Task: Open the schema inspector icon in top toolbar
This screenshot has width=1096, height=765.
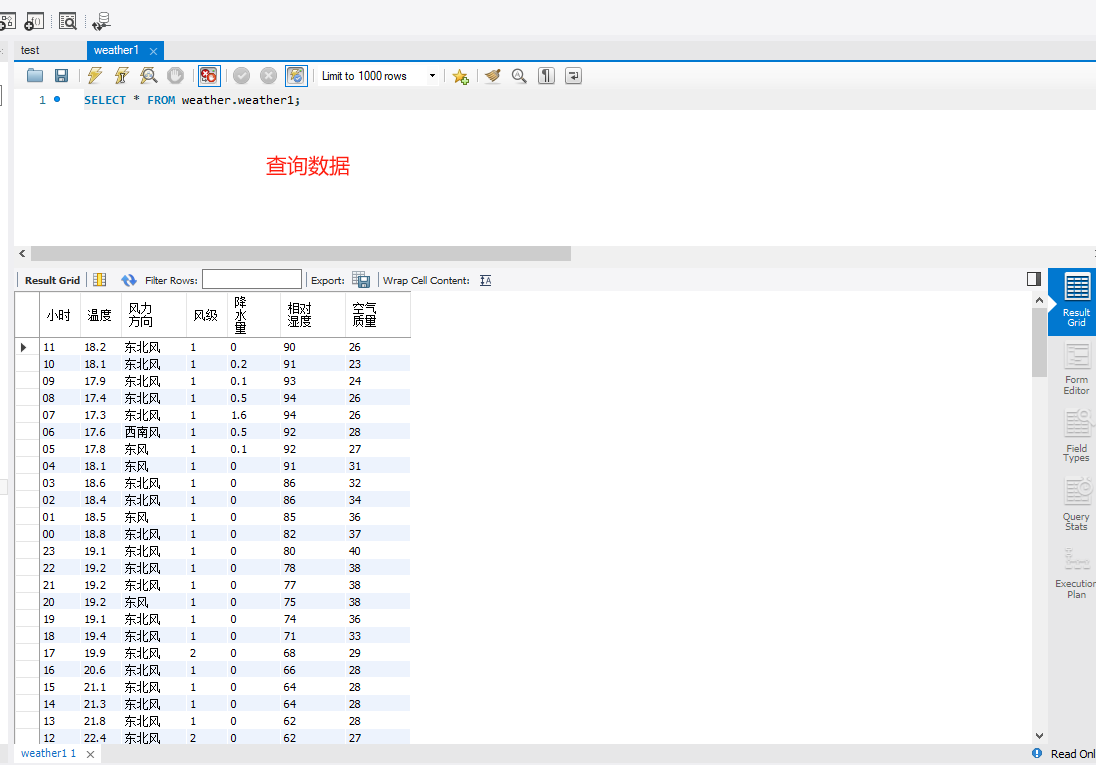Action: pos(68,22)
